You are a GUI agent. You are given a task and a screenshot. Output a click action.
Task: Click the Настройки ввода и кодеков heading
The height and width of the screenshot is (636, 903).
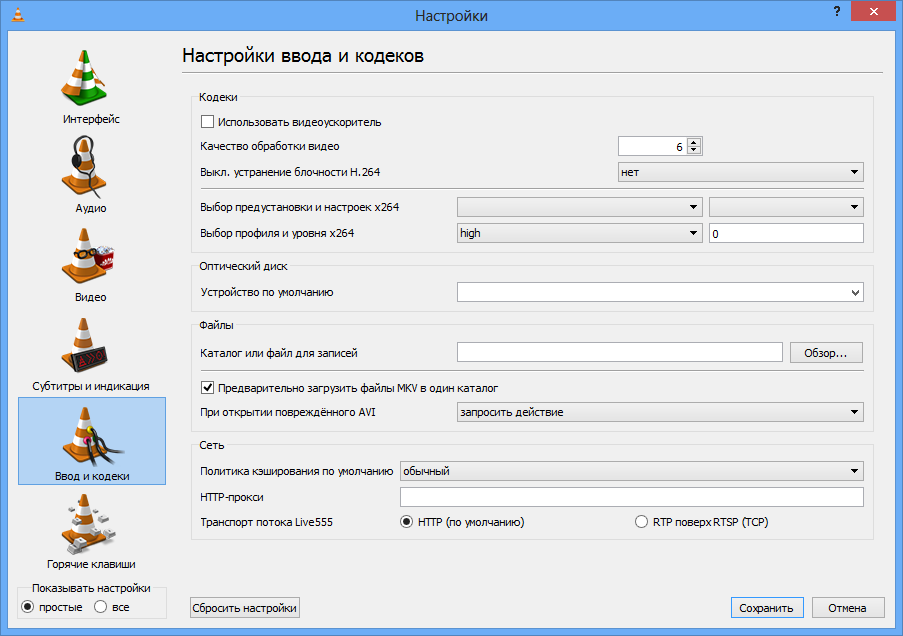[x=303, y=55]
